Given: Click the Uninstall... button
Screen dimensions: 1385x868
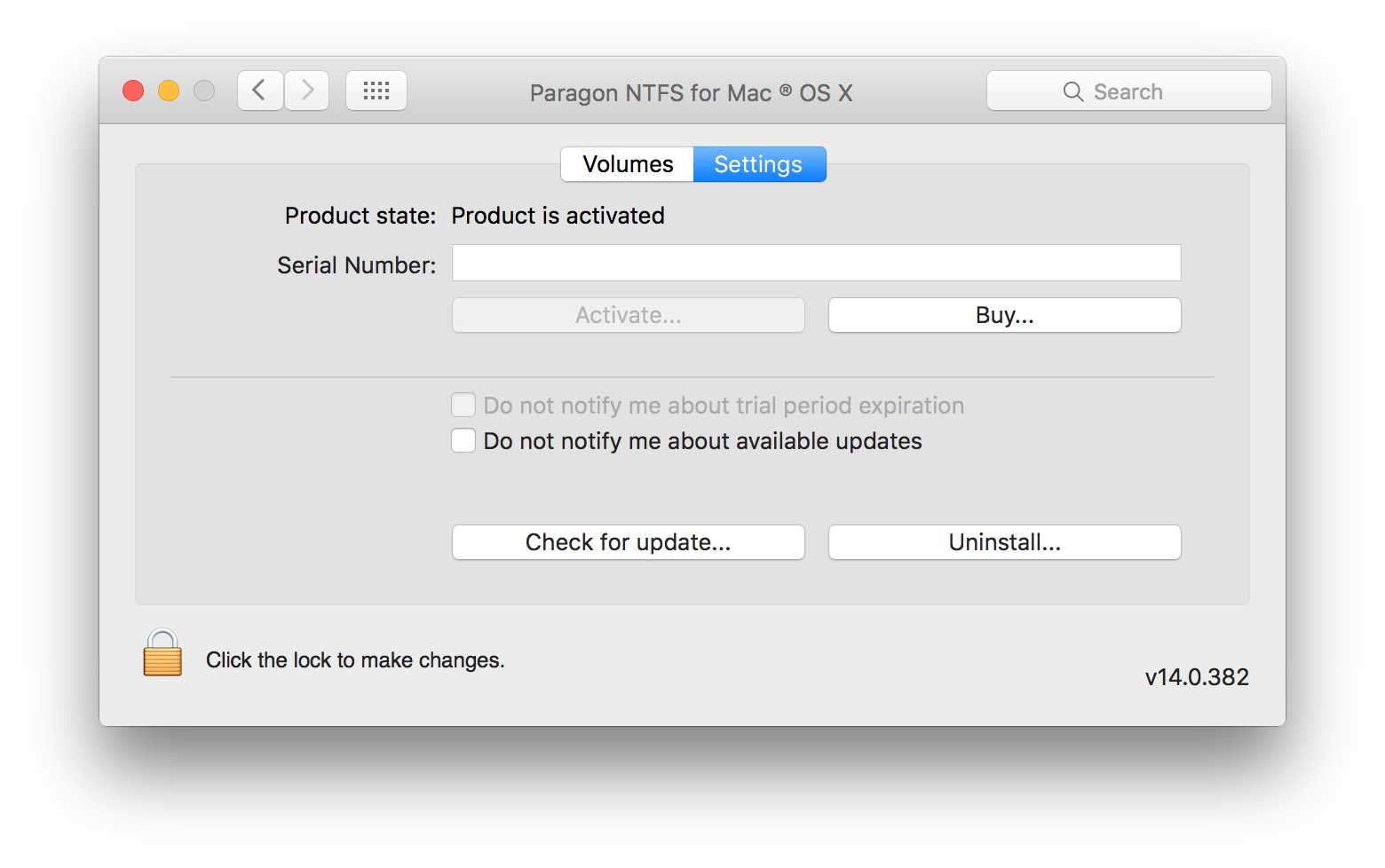Looking at the screenshot, I should [x=1005, y=542].
